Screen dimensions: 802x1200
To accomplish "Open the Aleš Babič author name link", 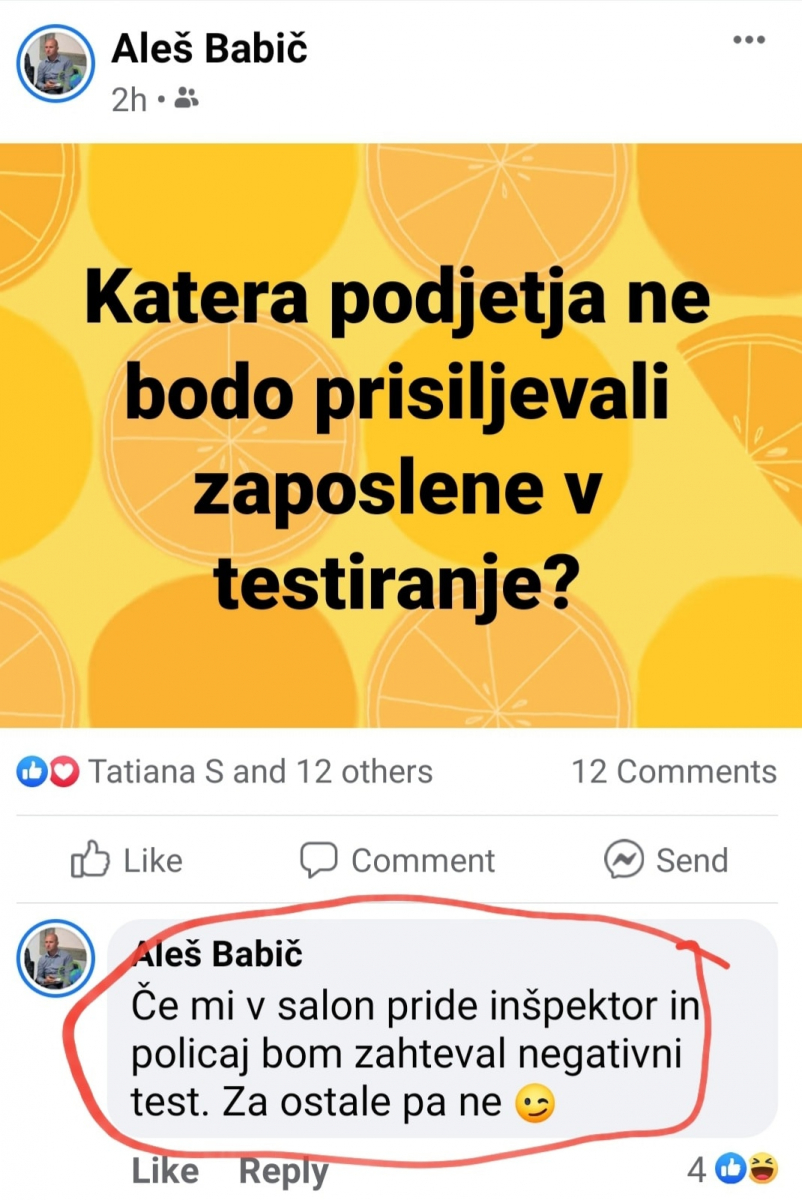I will click(x=209, y=48).
